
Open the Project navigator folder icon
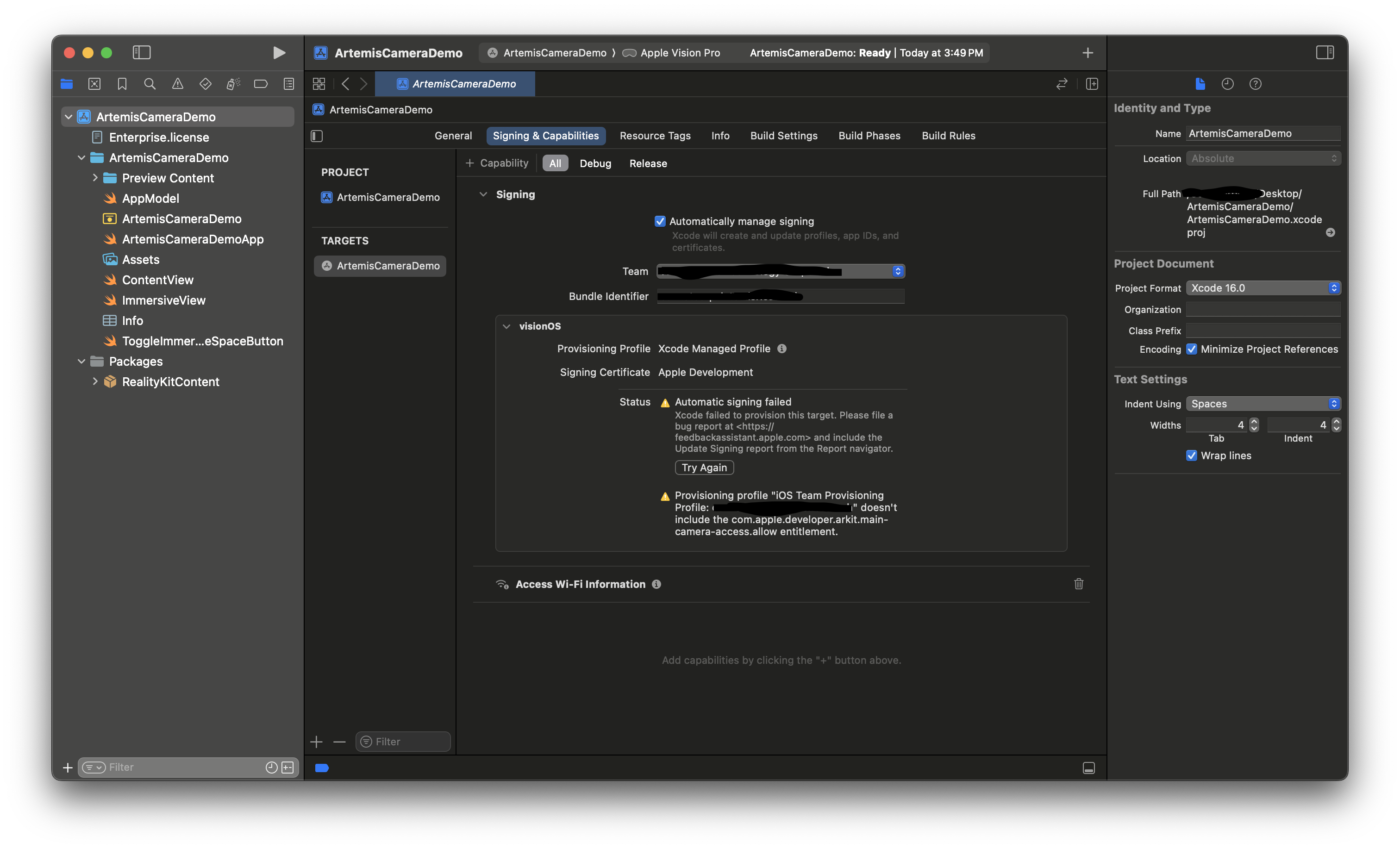(x=67, y=84)
